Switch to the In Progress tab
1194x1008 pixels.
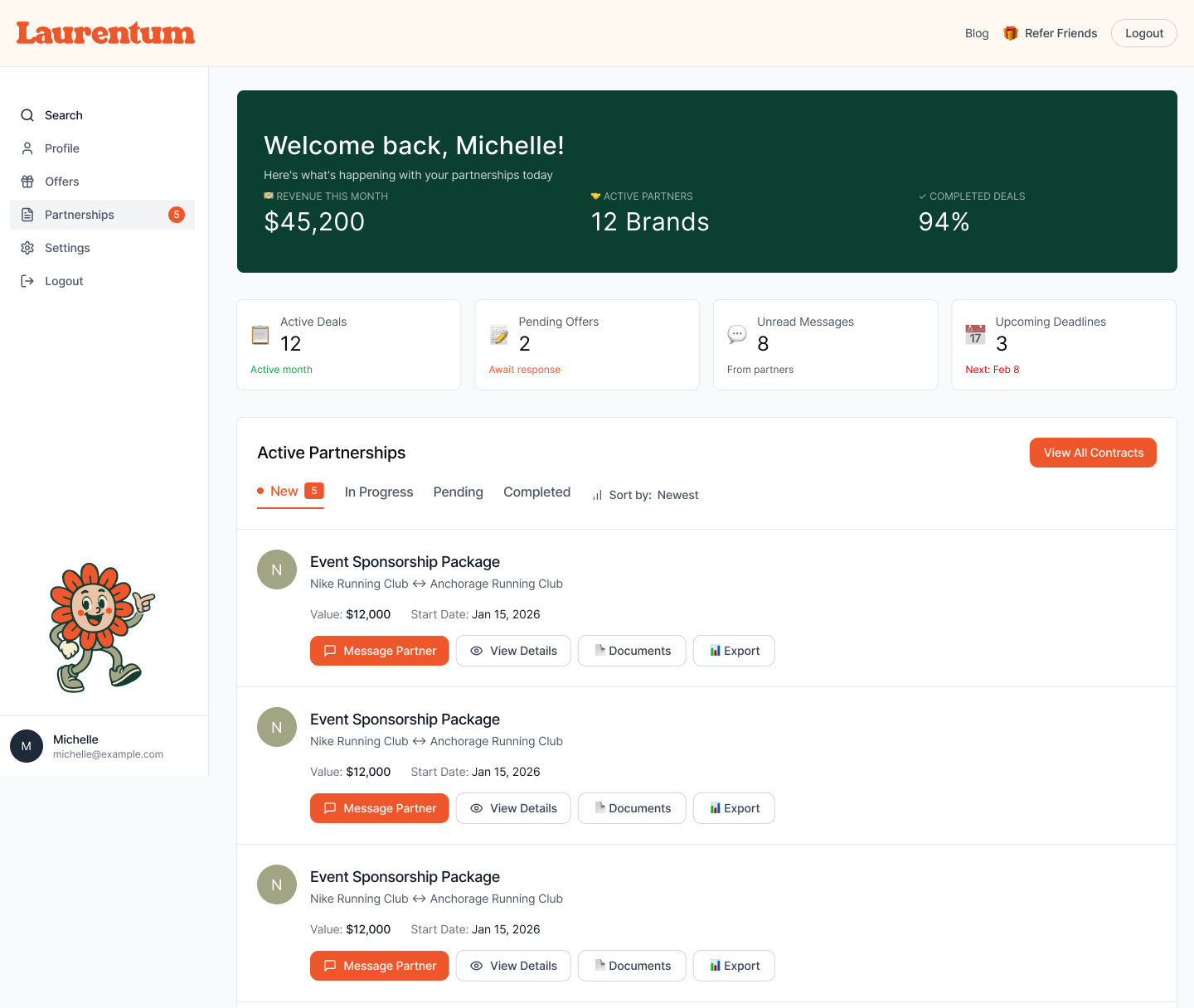378,492
